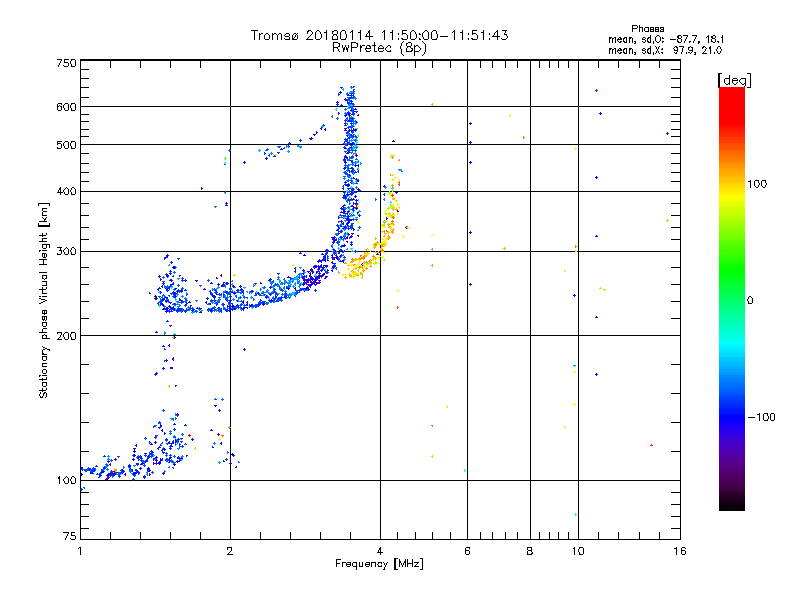This screenshot has width=800, height=600.
Task: Click the 'Frequency [MHz]' axis label
Action: tap(379, 564)
